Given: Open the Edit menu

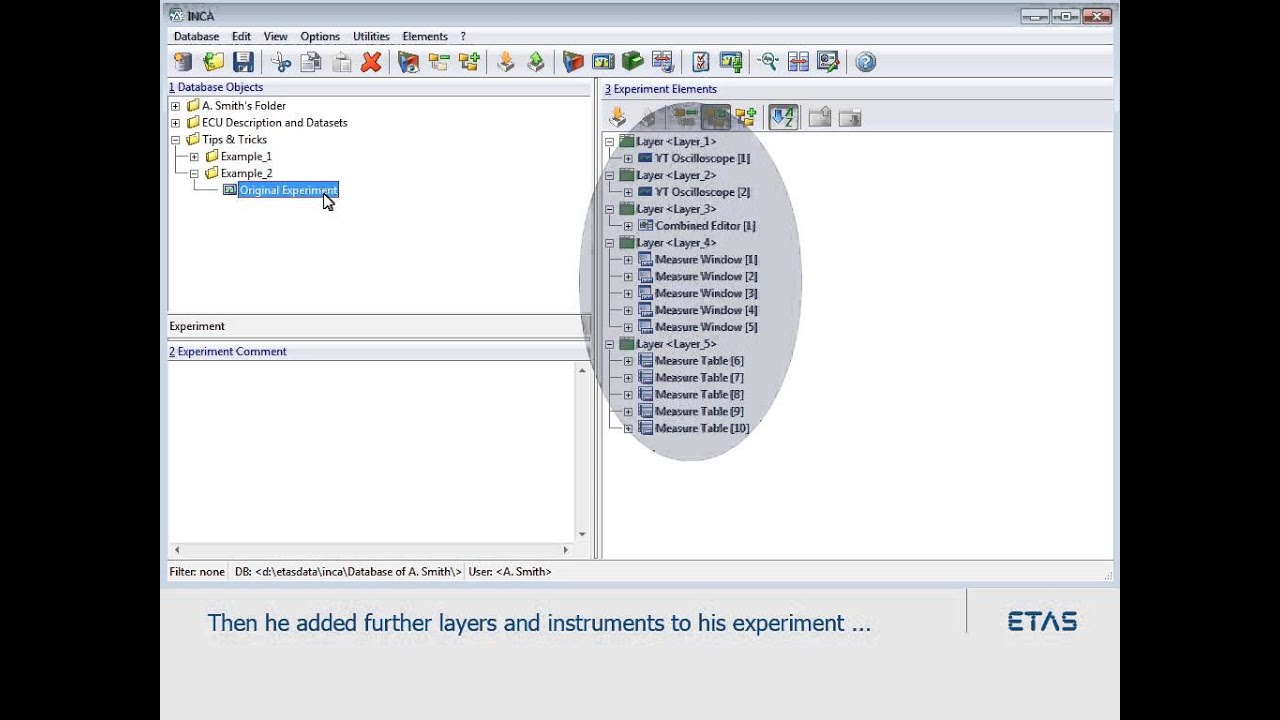Looking at the screenshot, I should click(x=241, y=37).
